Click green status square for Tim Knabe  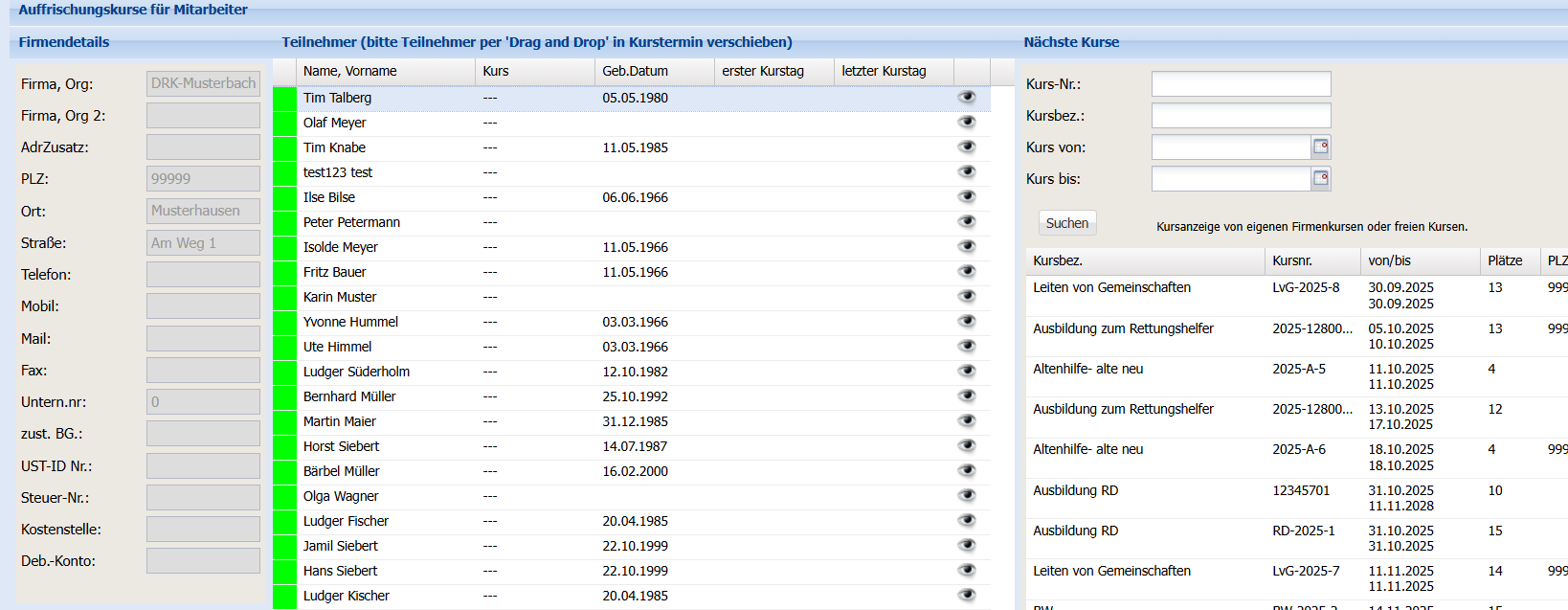coord(284,148)
